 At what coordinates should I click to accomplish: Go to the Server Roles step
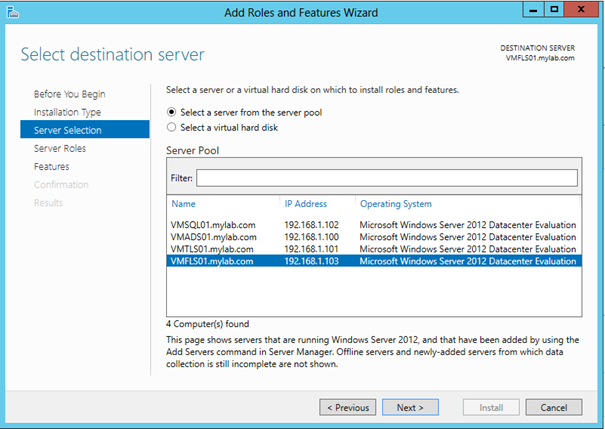click(x=60, y=149)
